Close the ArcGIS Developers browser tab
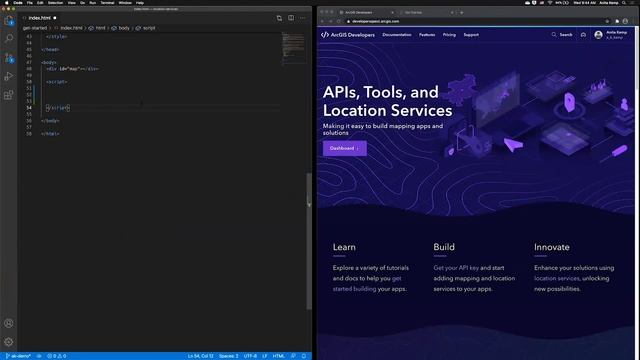This screenshot has width=640, height=360. [392, 13]
